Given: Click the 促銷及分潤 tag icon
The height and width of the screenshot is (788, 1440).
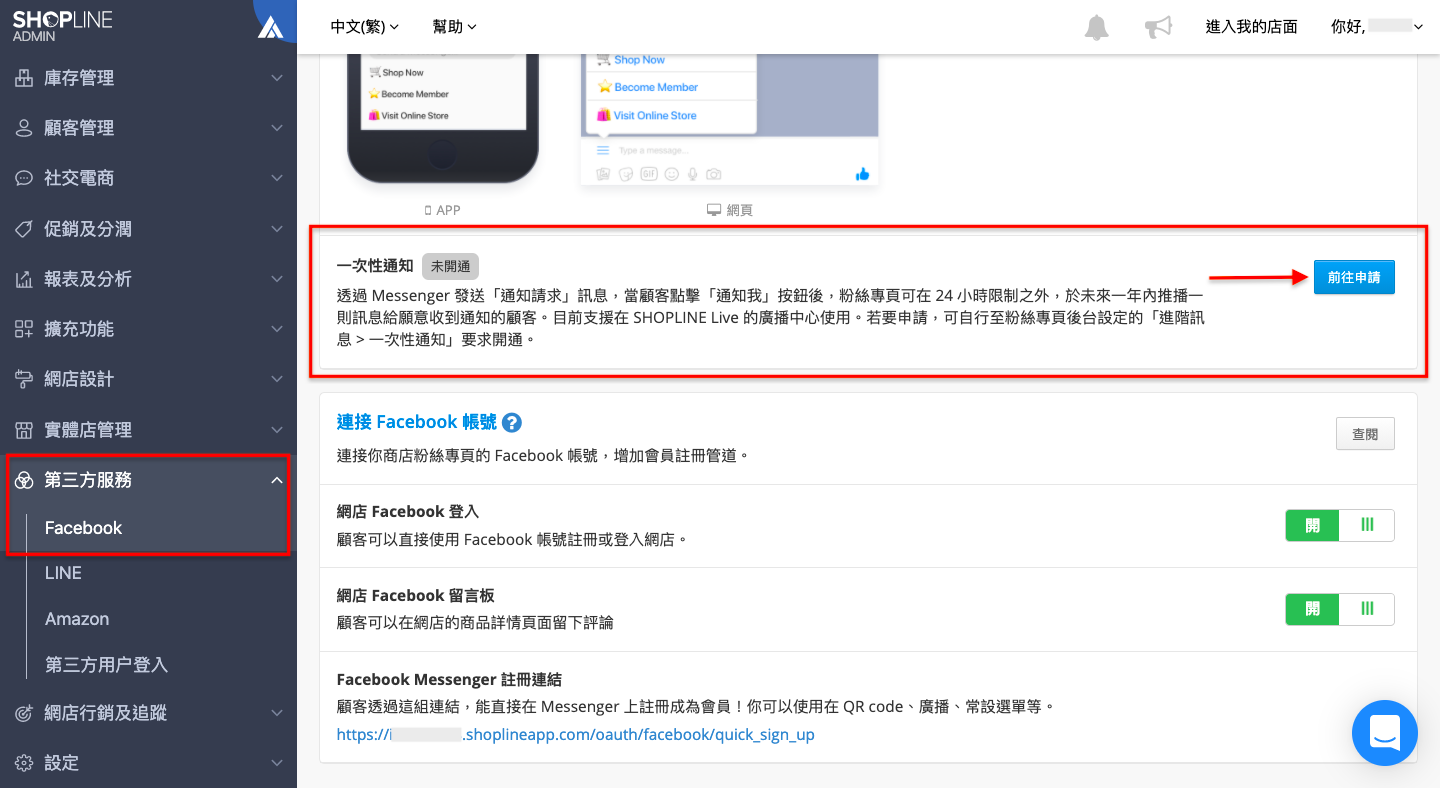Looking at the screenshot, I should (24, 229).
